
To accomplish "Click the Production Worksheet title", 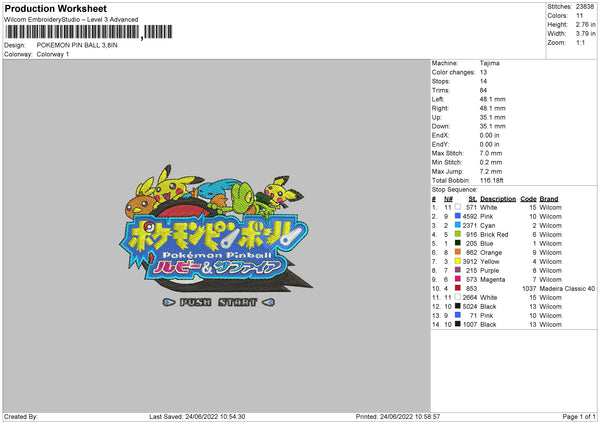I will coord(55,8).
